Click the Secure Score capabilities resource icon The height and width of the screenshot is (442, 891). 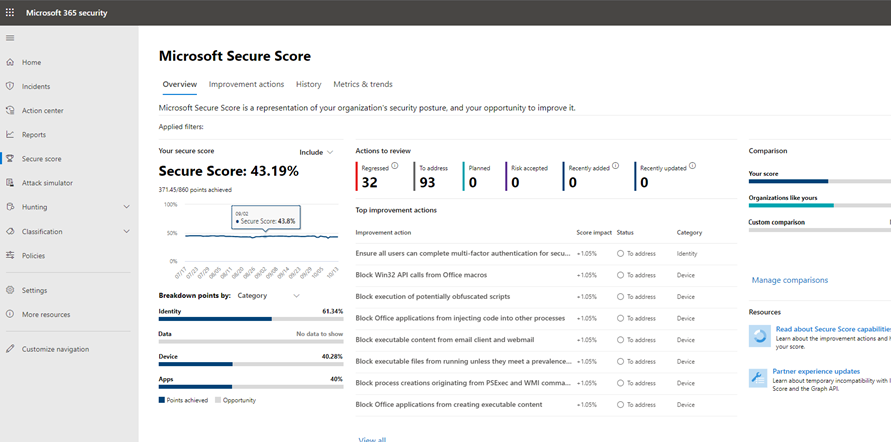759,335
